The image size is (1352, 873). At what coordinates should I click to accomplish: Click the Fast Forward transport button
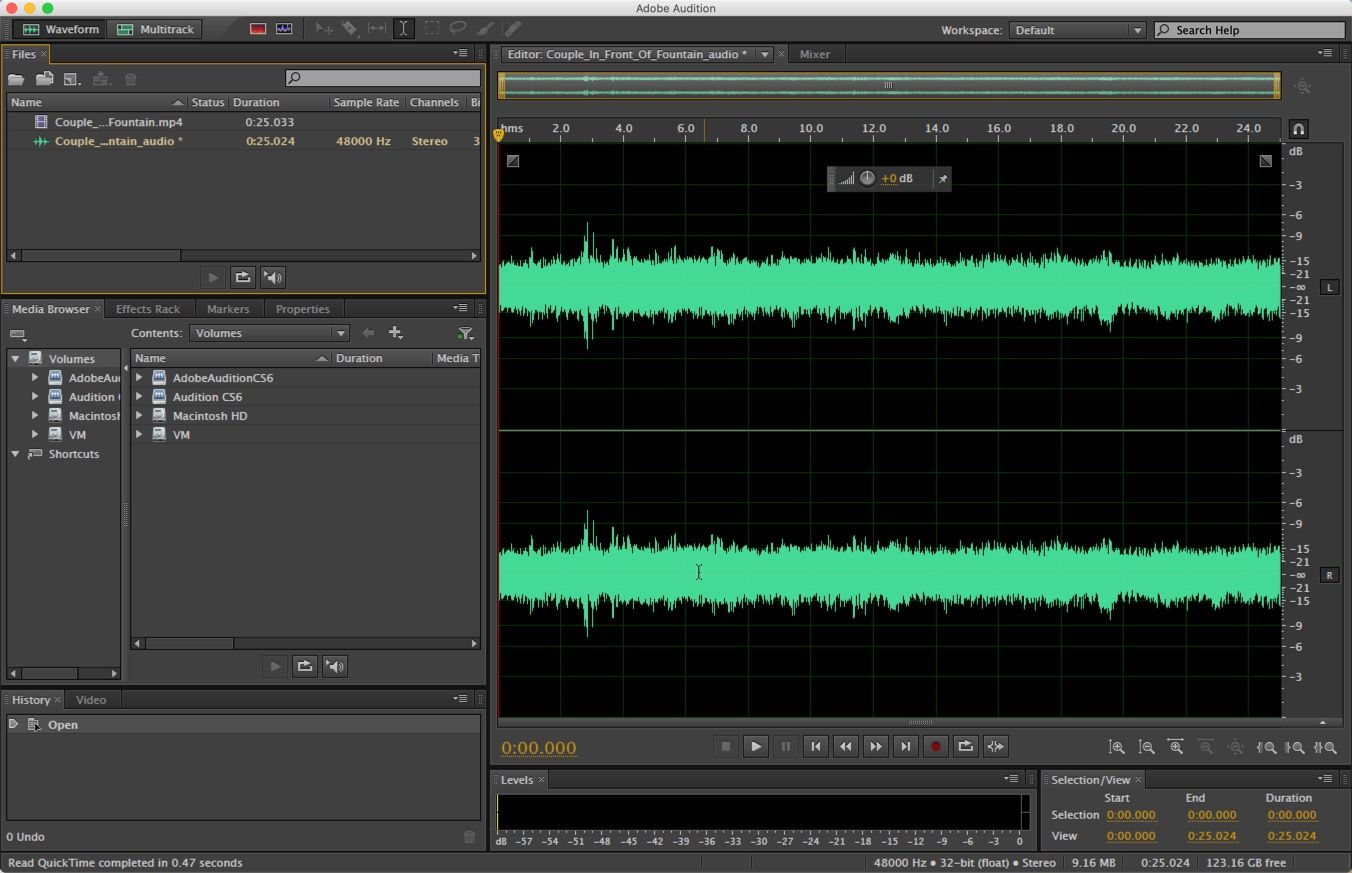coord(875,746)
